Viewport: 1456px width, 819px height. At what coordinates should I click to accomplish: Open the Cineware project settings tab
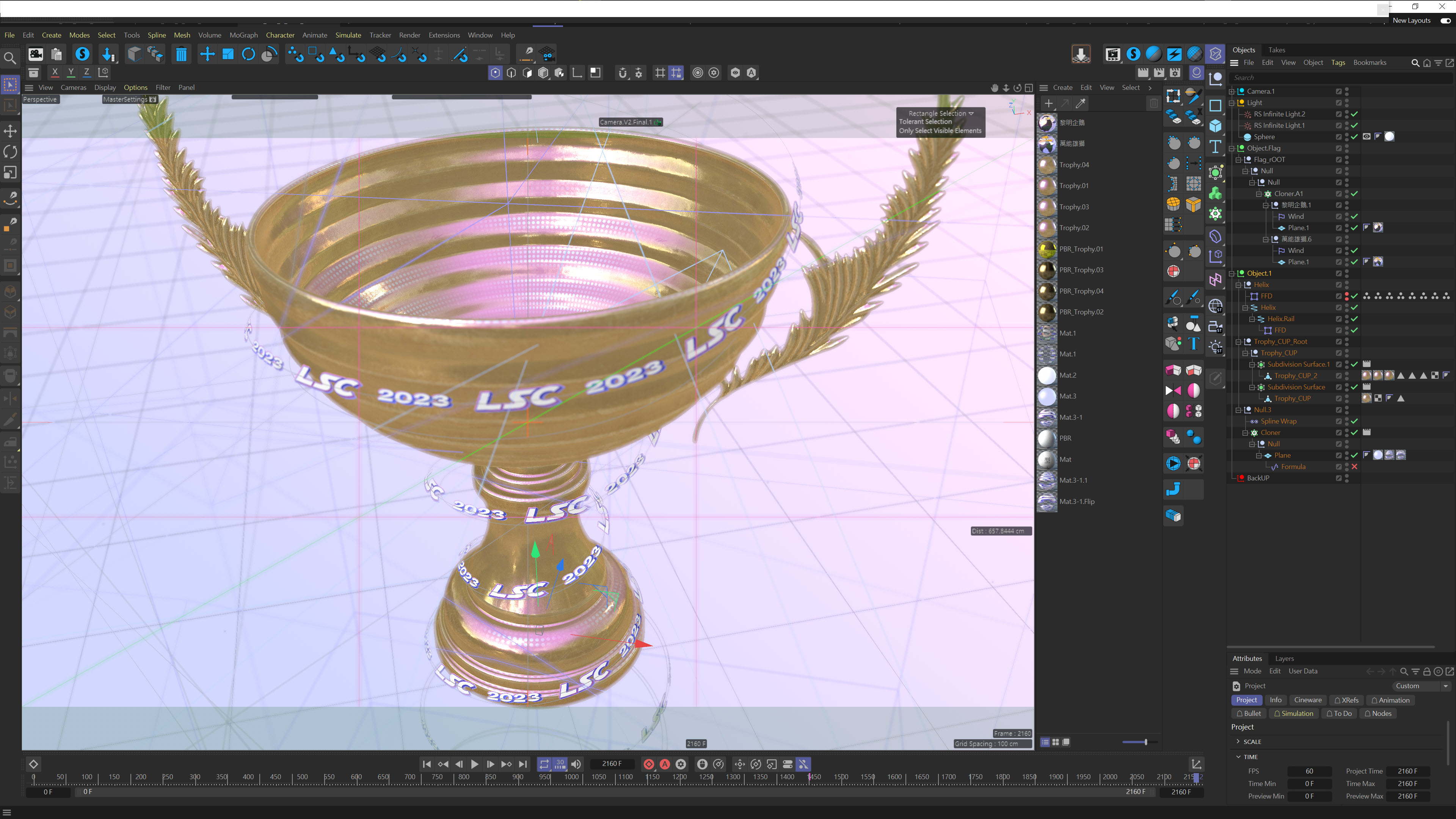pyautogui.click(x=1307, y=700)
